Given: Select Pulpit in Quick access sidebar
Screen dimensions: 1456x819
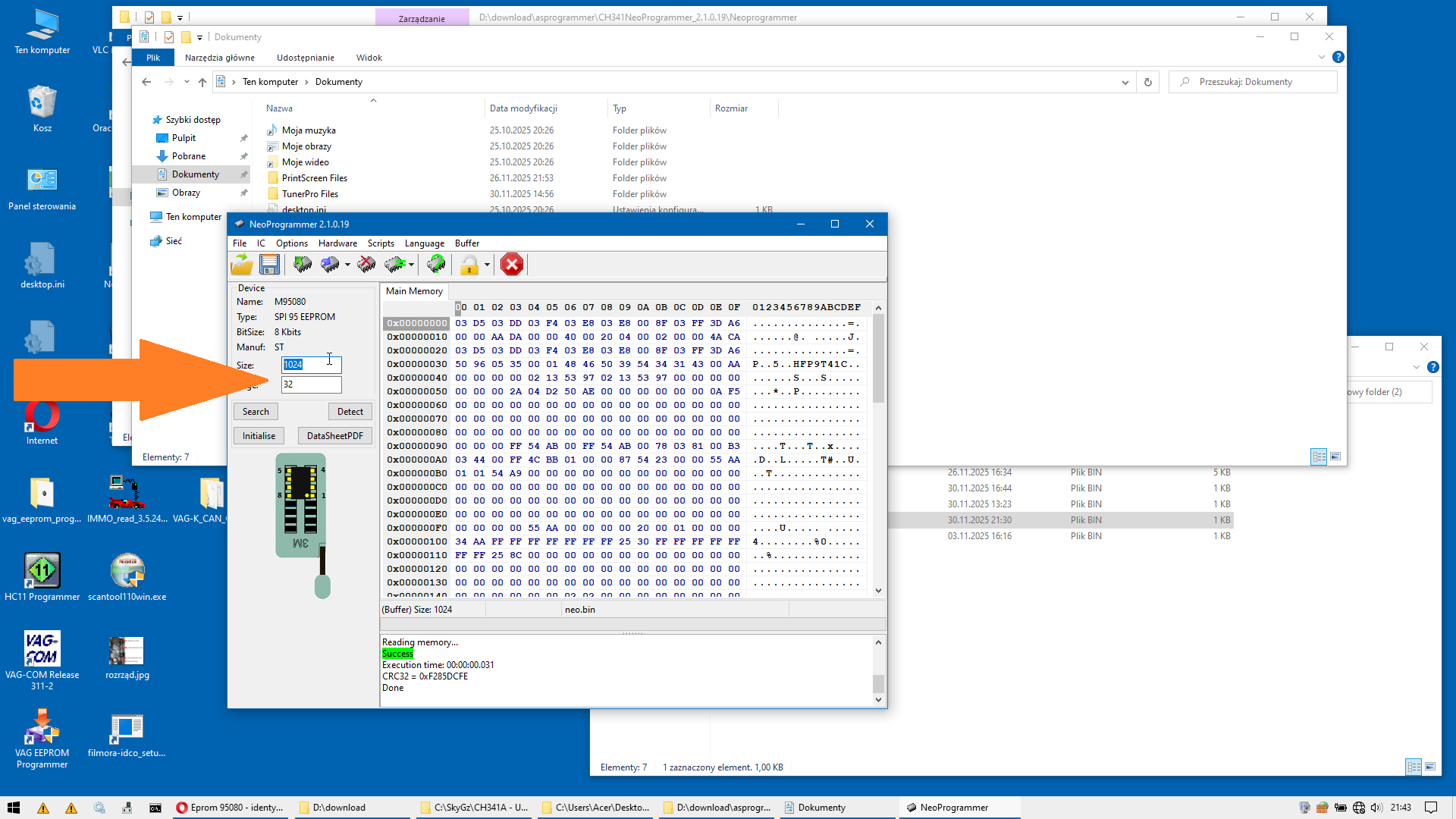Looking at the screenshot, I should click(184, 138).
